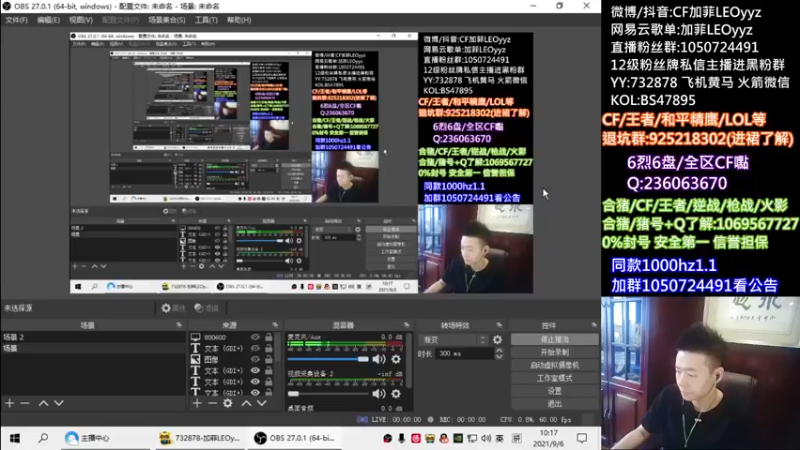
Task: Open 视频采集设备 2 audio settings gear
Action: click(396, 393)
